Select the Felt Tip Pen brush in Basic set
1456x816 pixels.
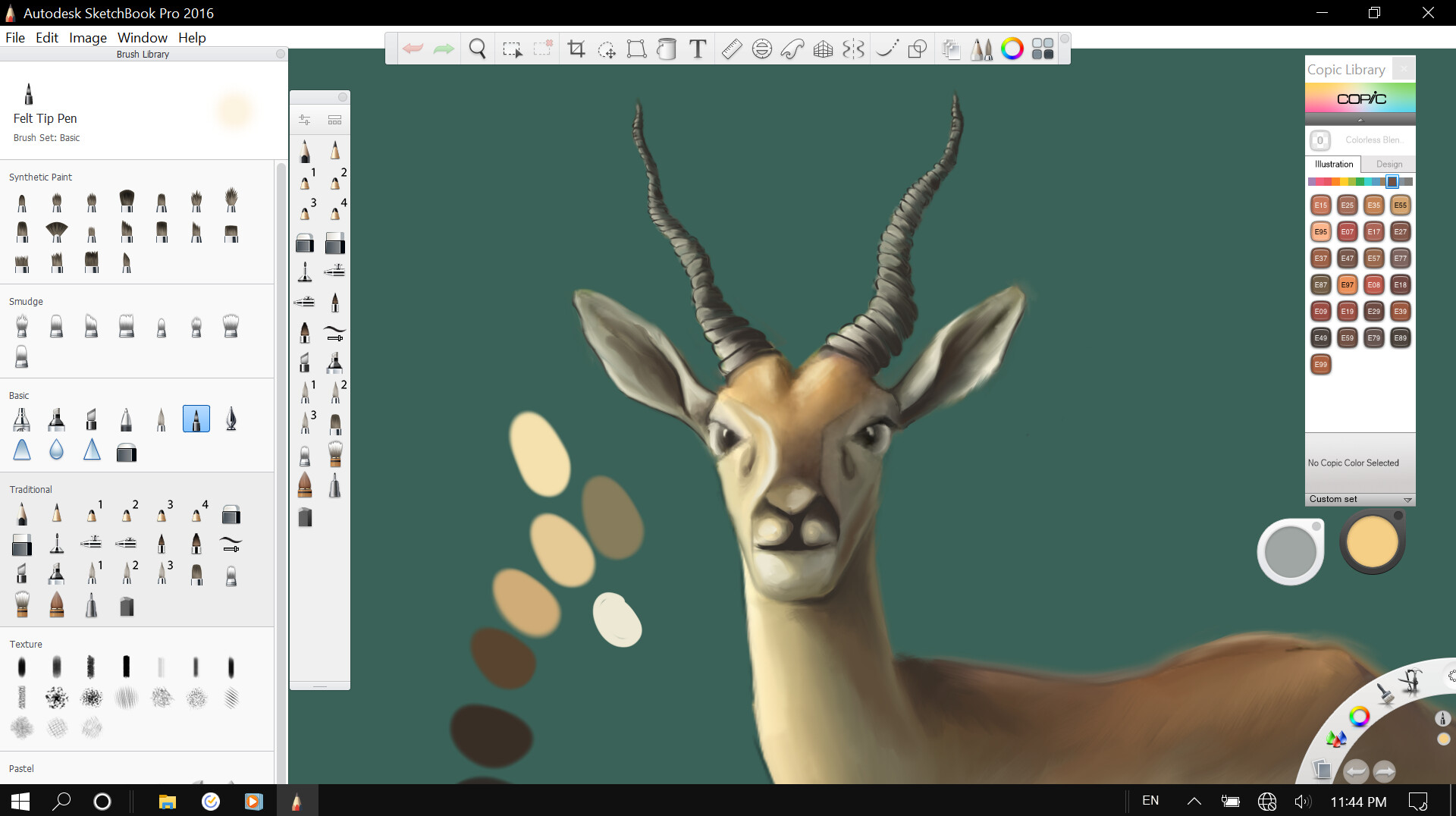click(x=196, y=419)
